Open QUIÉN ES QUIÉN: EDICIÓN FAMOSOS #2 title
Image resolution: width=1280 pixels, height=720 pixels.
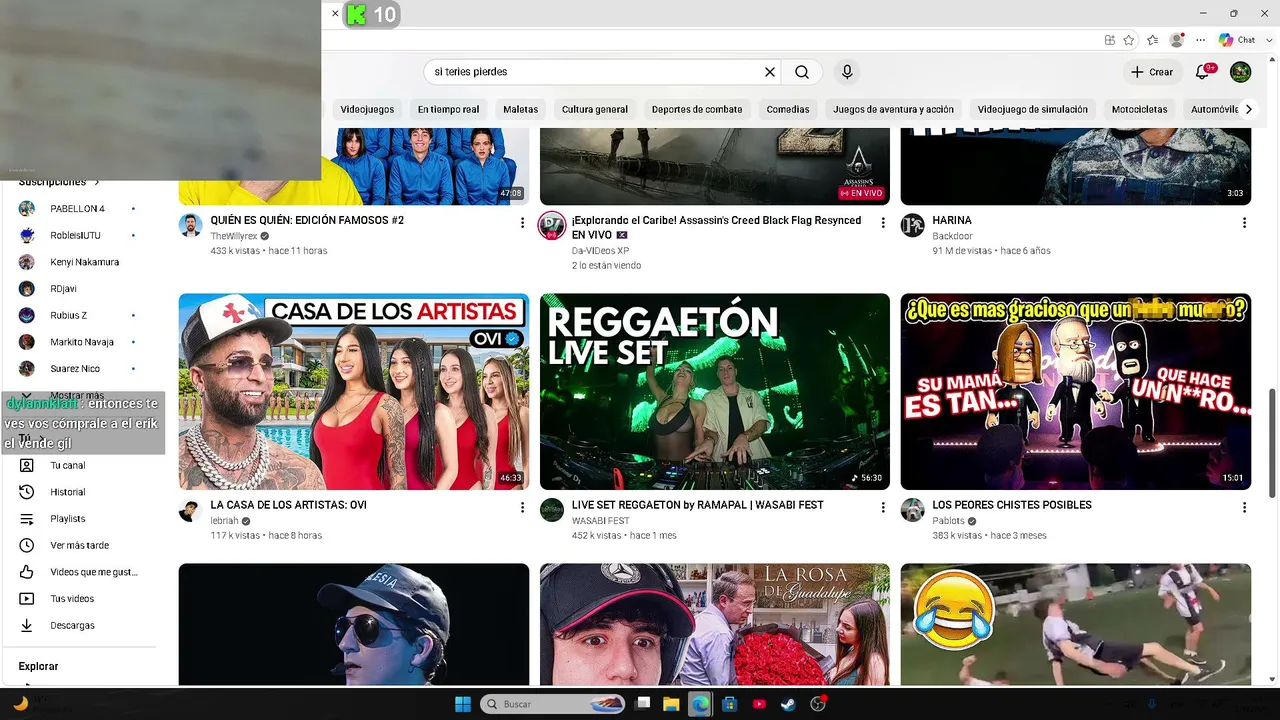[x=307, y=220]
